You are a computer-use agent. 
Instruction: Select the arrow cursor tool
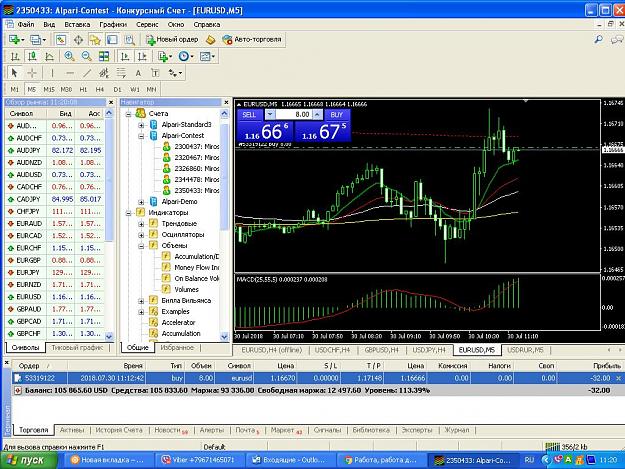pyautogui.click(x=15, y=73)
